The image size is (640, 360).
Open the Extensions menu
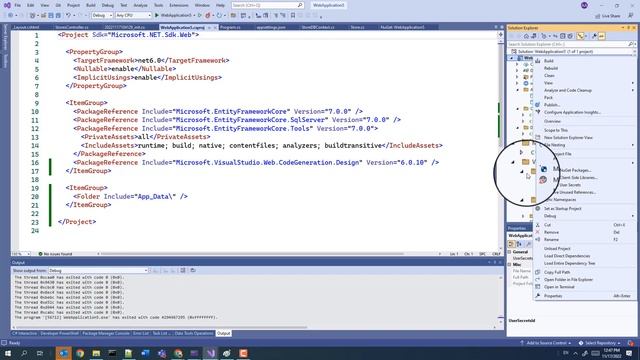click(179, 5)
